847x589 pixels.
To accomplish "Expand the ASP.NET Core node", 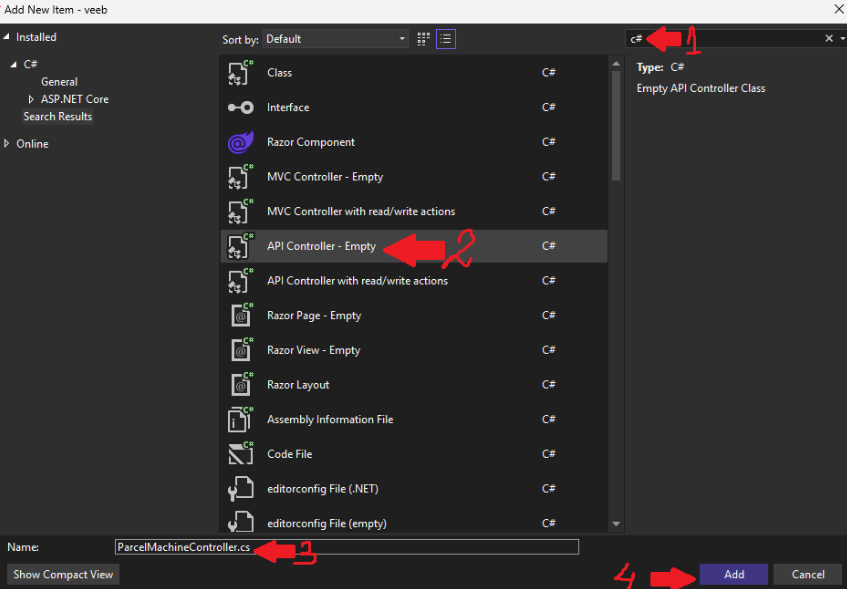I will pyautogui.click(x=31, y=99).
